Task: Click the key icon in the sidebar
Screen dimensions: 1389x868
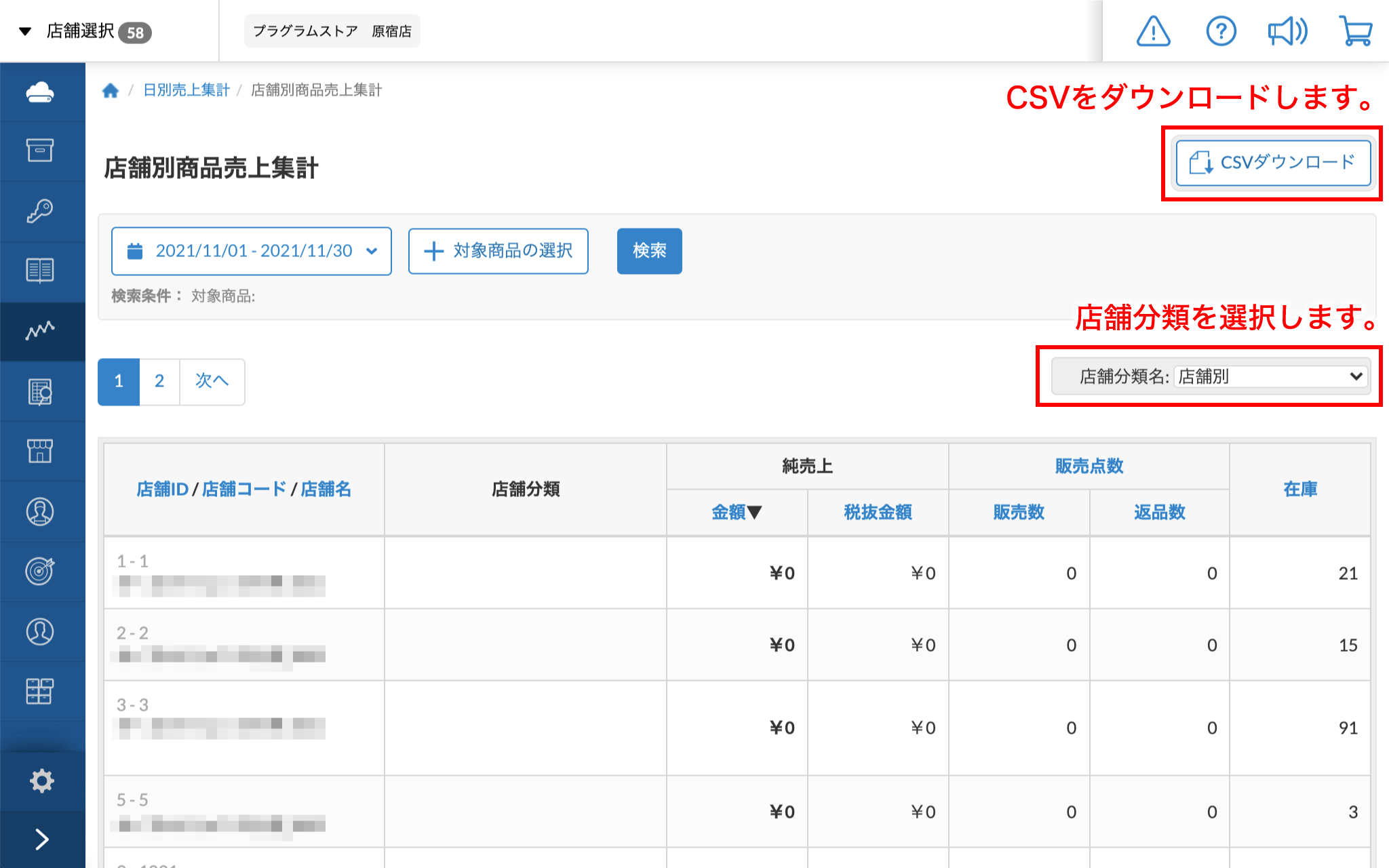Action: tap(41, 211)
